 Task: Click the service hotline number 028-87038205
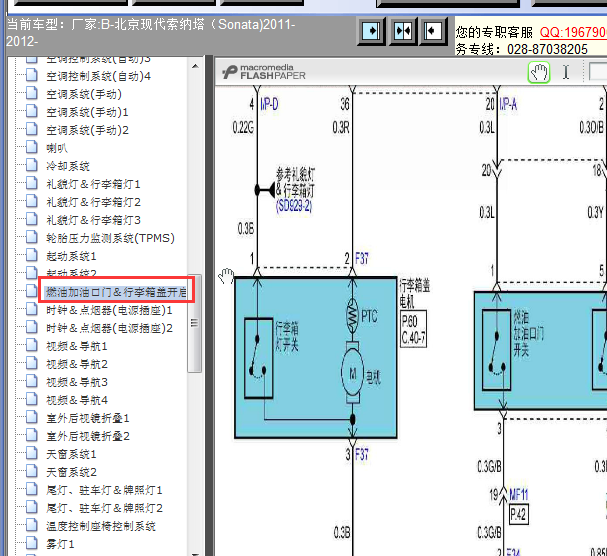pos(547,49)
